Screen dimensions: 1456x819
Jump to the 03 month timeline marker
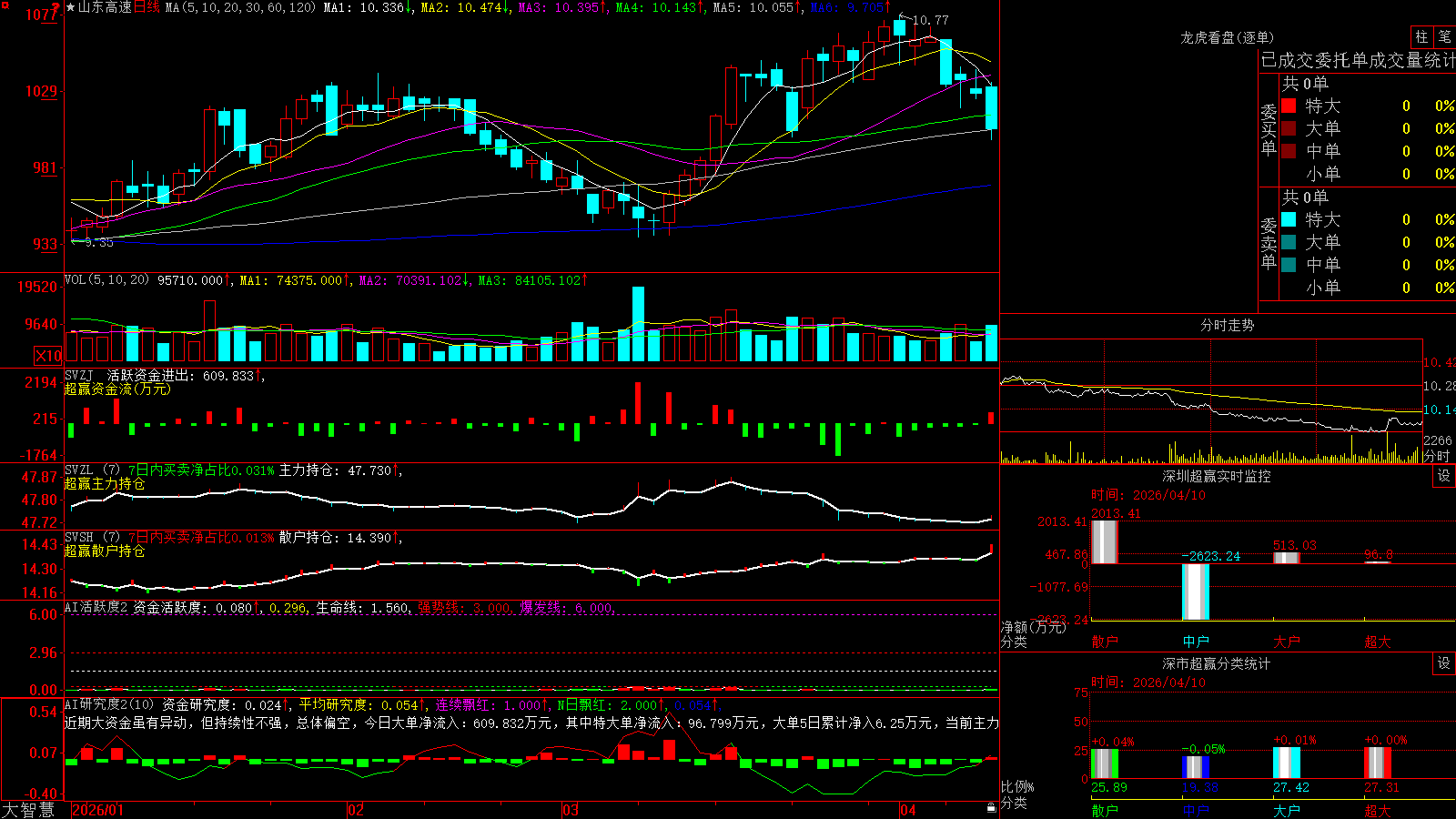pos(571,809)
